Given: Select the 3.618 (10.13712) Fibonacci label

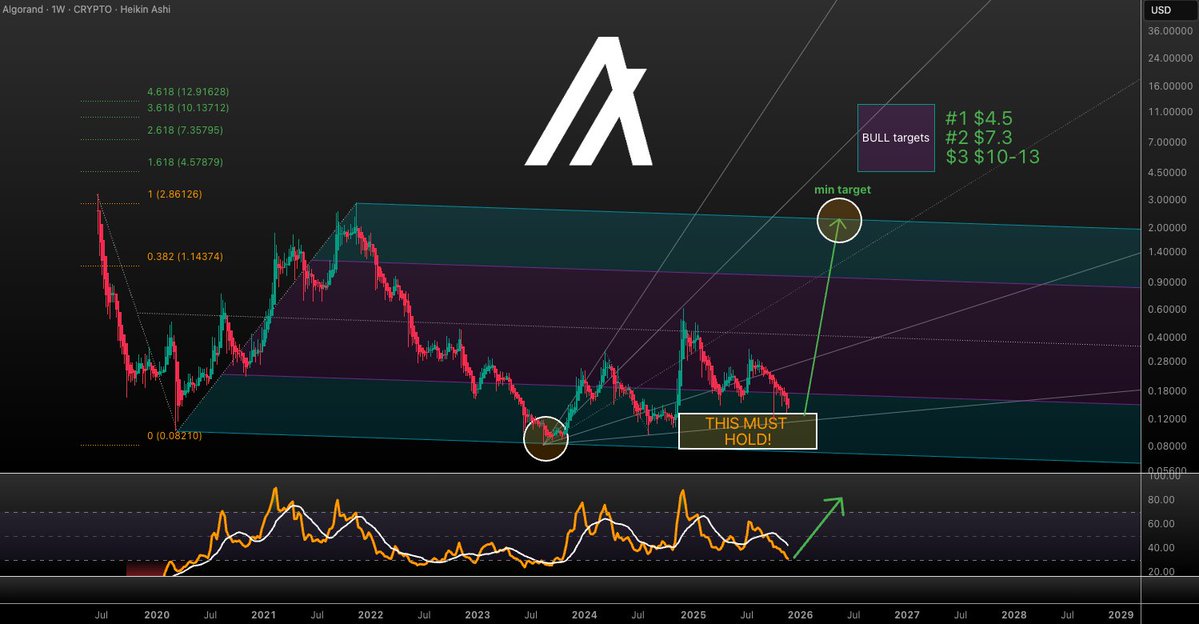Looking at the screenshot, I should click(188, 108).
